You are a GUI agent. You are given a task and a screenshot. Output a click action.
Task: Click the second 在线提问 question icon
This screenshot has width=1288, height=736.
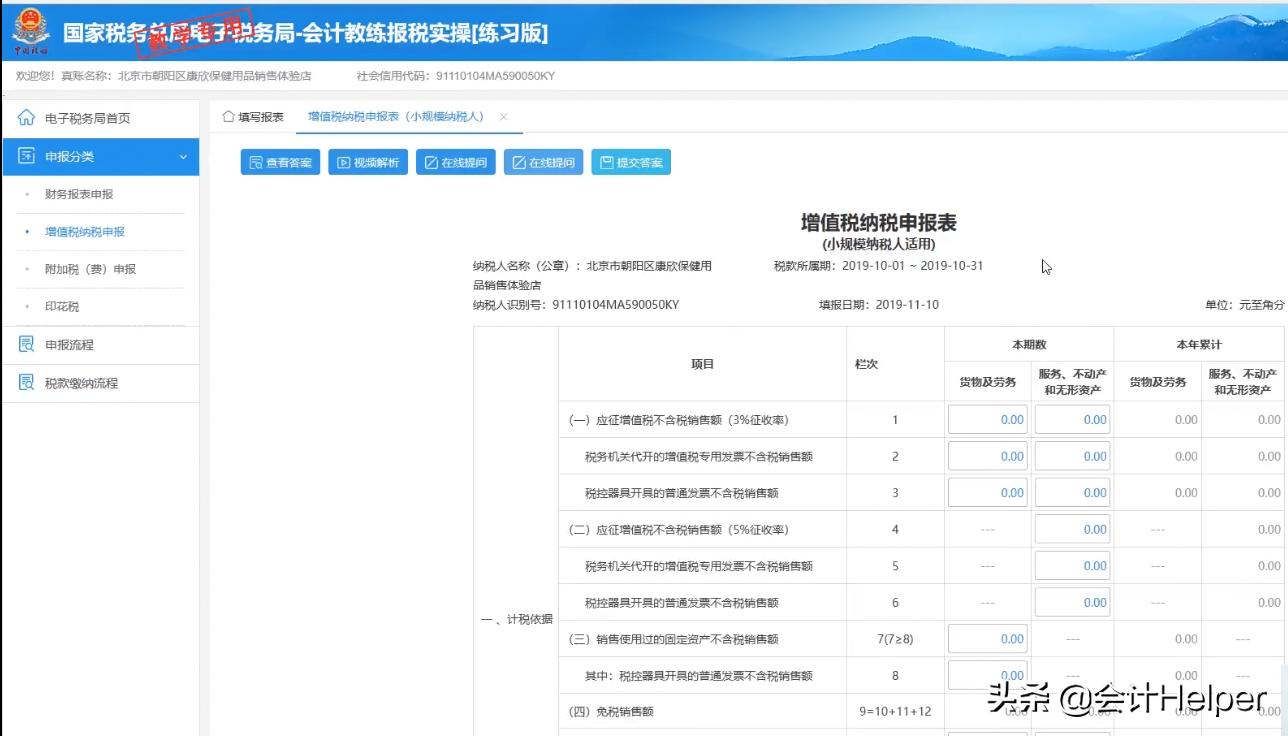pyautogui.click(x=541, y=161)
